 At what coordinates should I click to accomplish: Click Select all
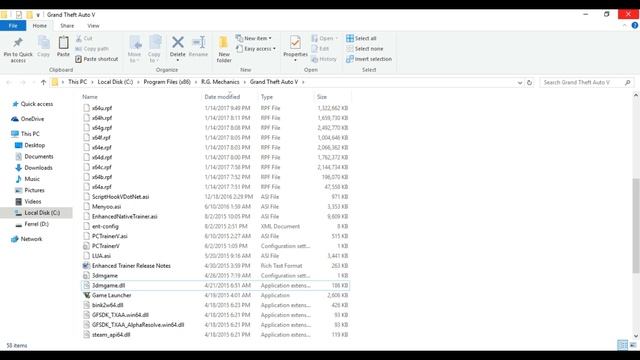361,38
